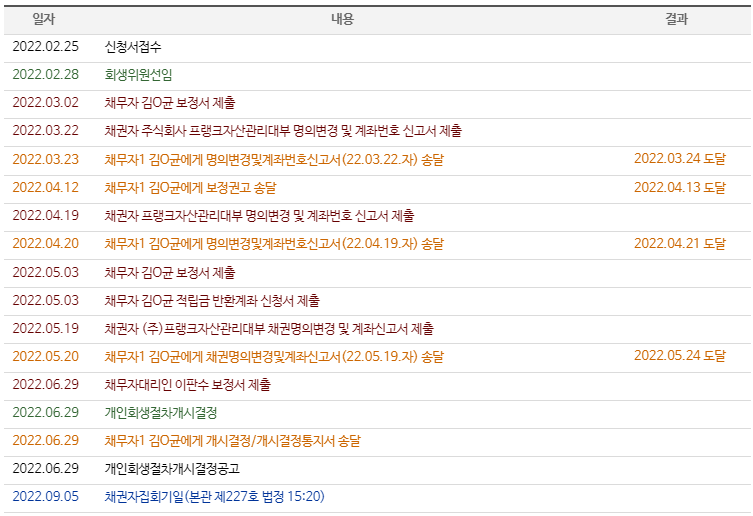Click the date 2022.04.12
The image size is (753, 516).
click(x=46, y=187)
